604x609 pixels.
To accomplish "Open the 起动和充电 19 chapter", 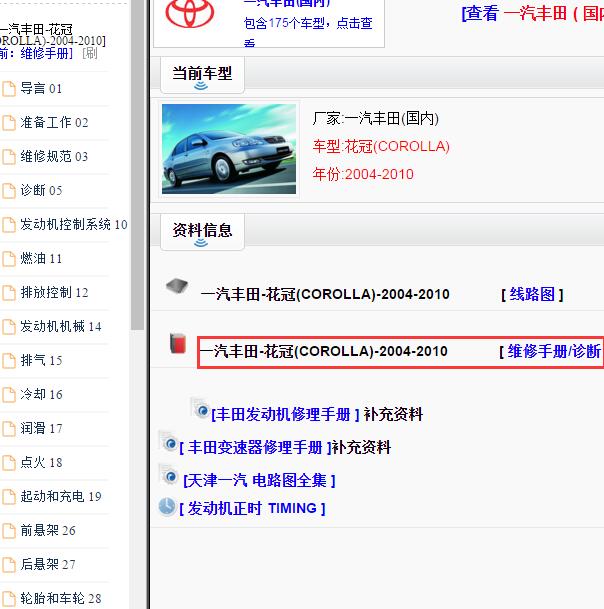I will (61, 497).
